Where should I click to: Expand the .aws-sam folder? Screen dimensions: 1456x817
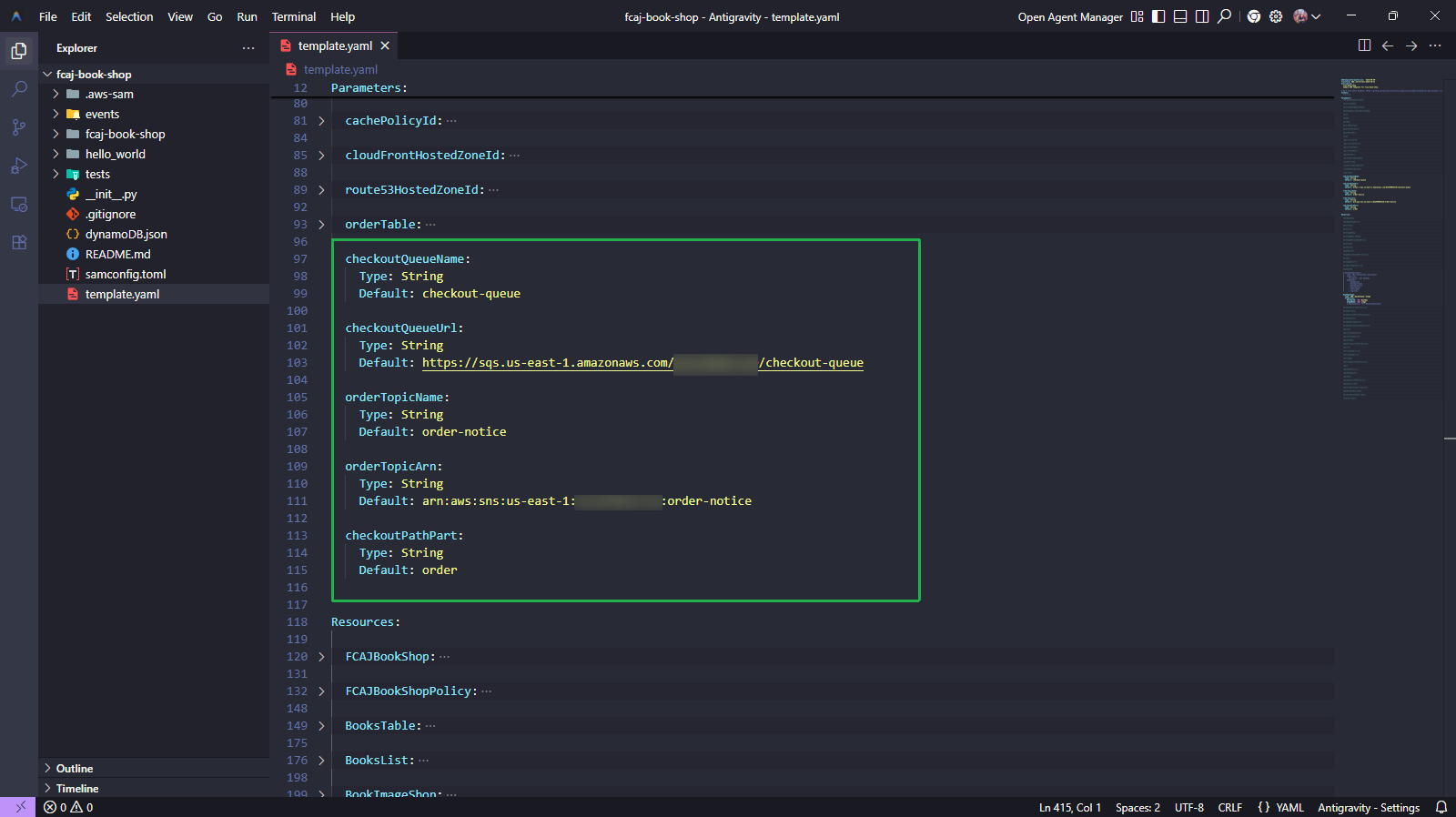pos(56,95)
